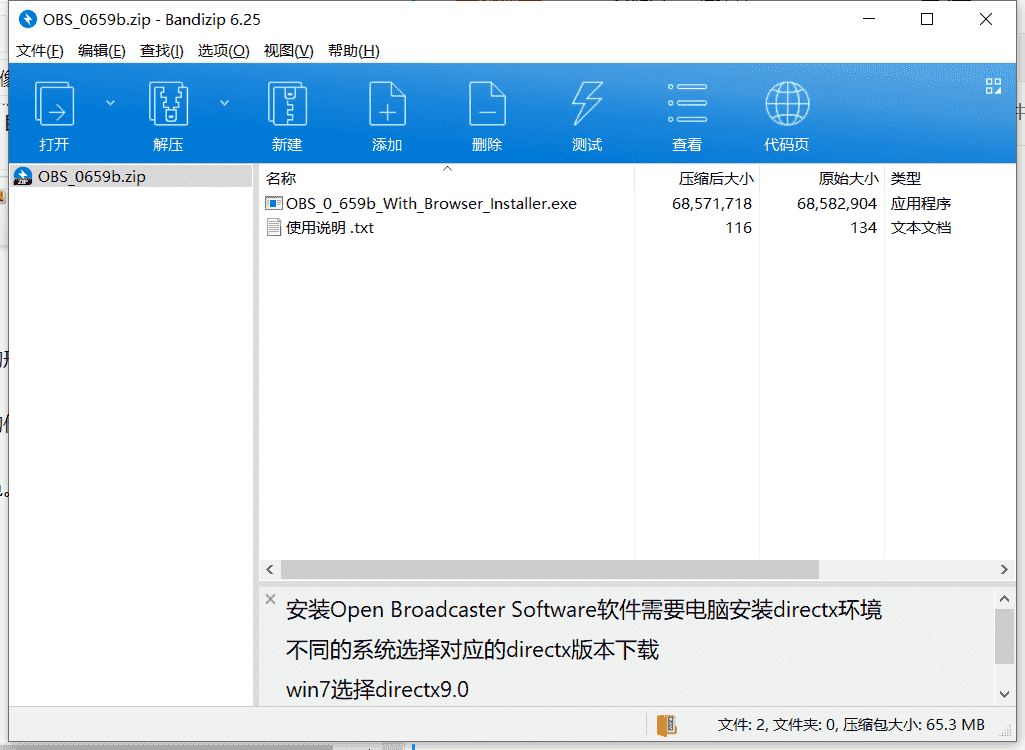Viewport: 1025px width, 750px height.
Task: Click comment panel scroll up arrow
Action: (1004, 598)
